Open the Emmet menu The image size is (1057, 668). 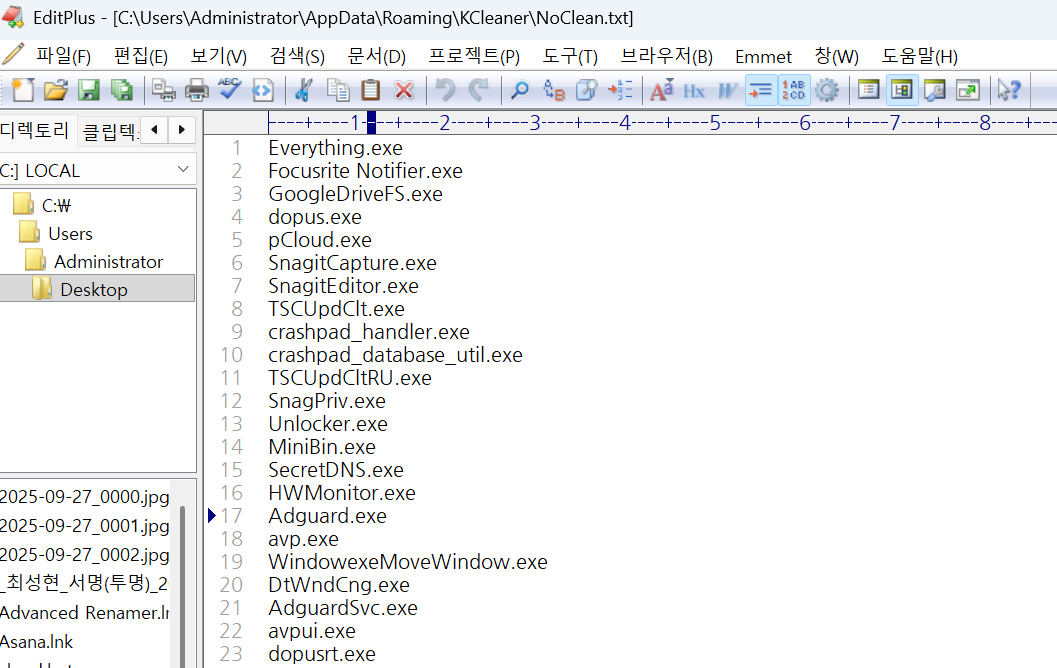tap(763, 57)
